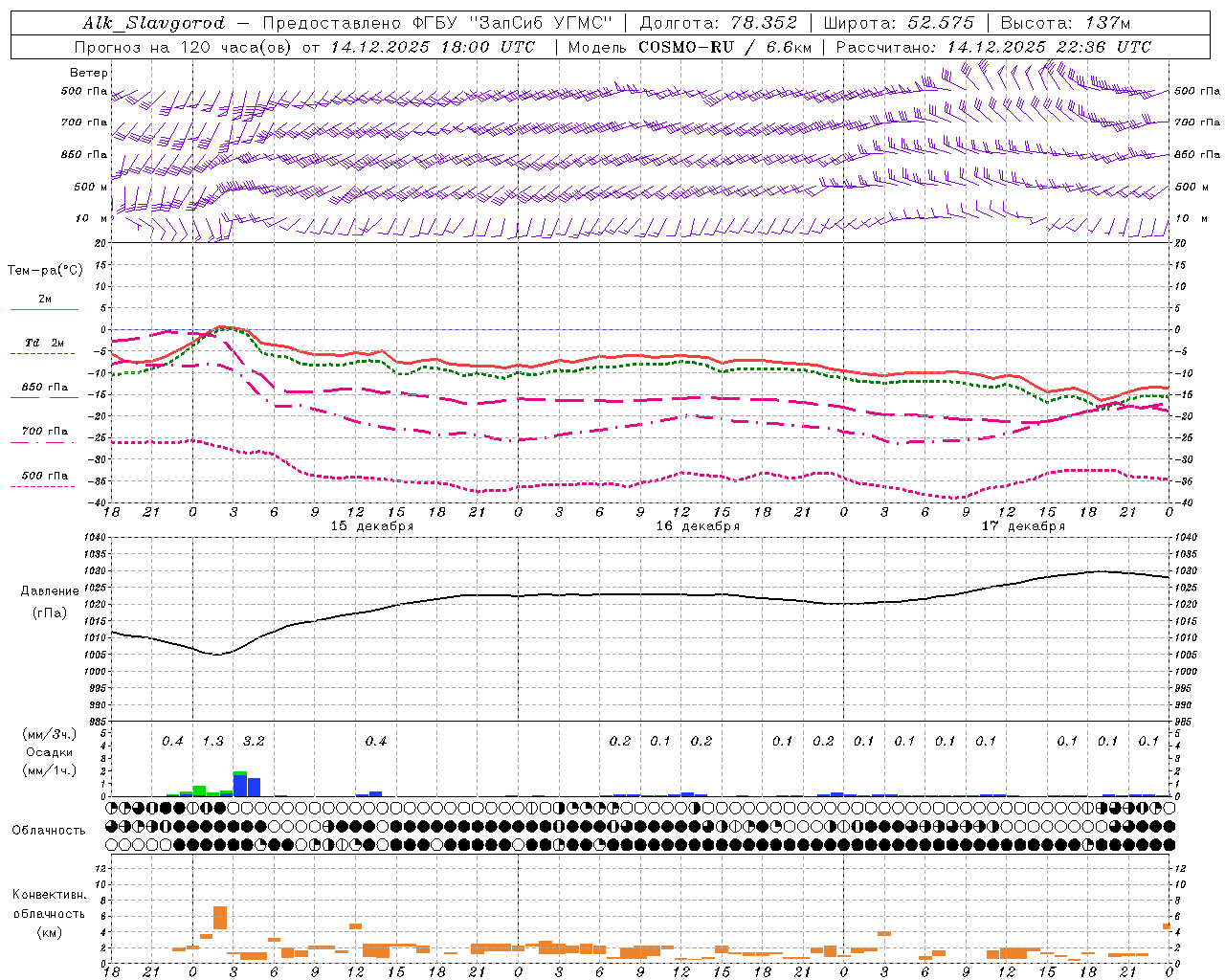Image resolution: width=1225 pixels, height=980 pixels.
Task: Click the station name Alk_Slavgorod
Action: click(x=153, y=23)
